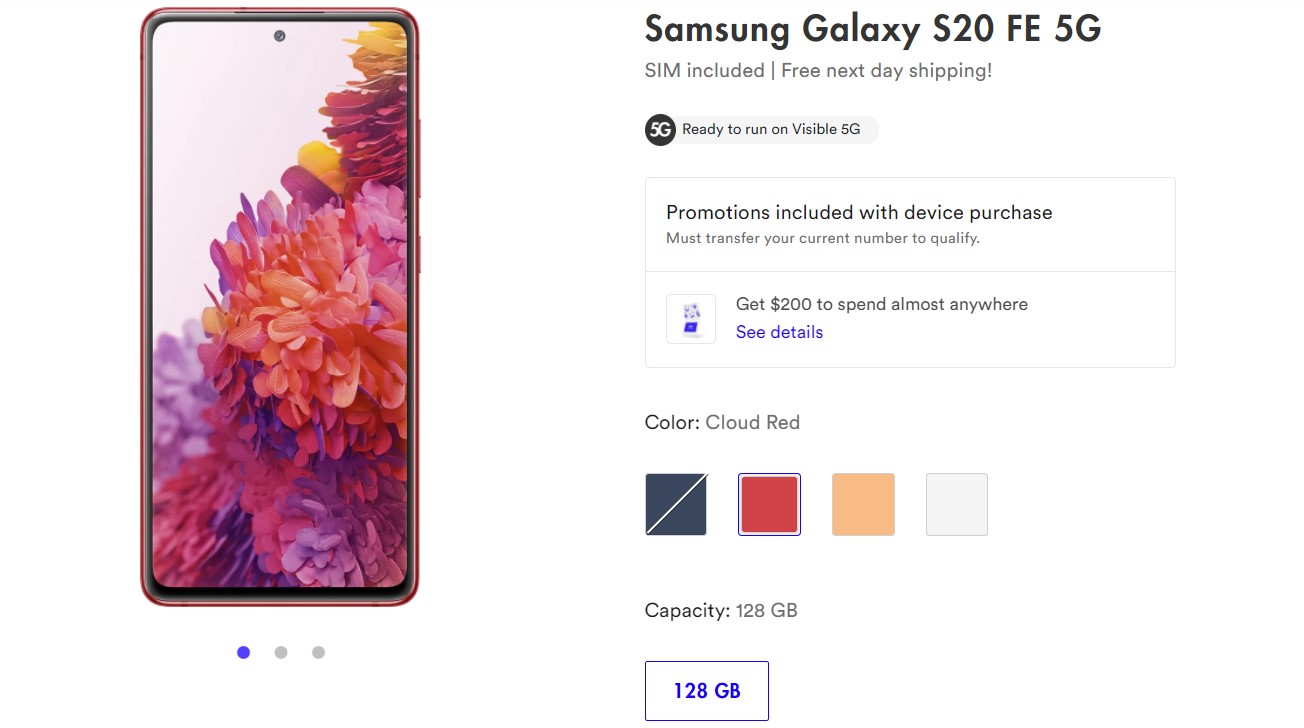Click the Color: Cloud Red label
The height and width of the screenshot is (728, 1304).
(x=722, y=422)
